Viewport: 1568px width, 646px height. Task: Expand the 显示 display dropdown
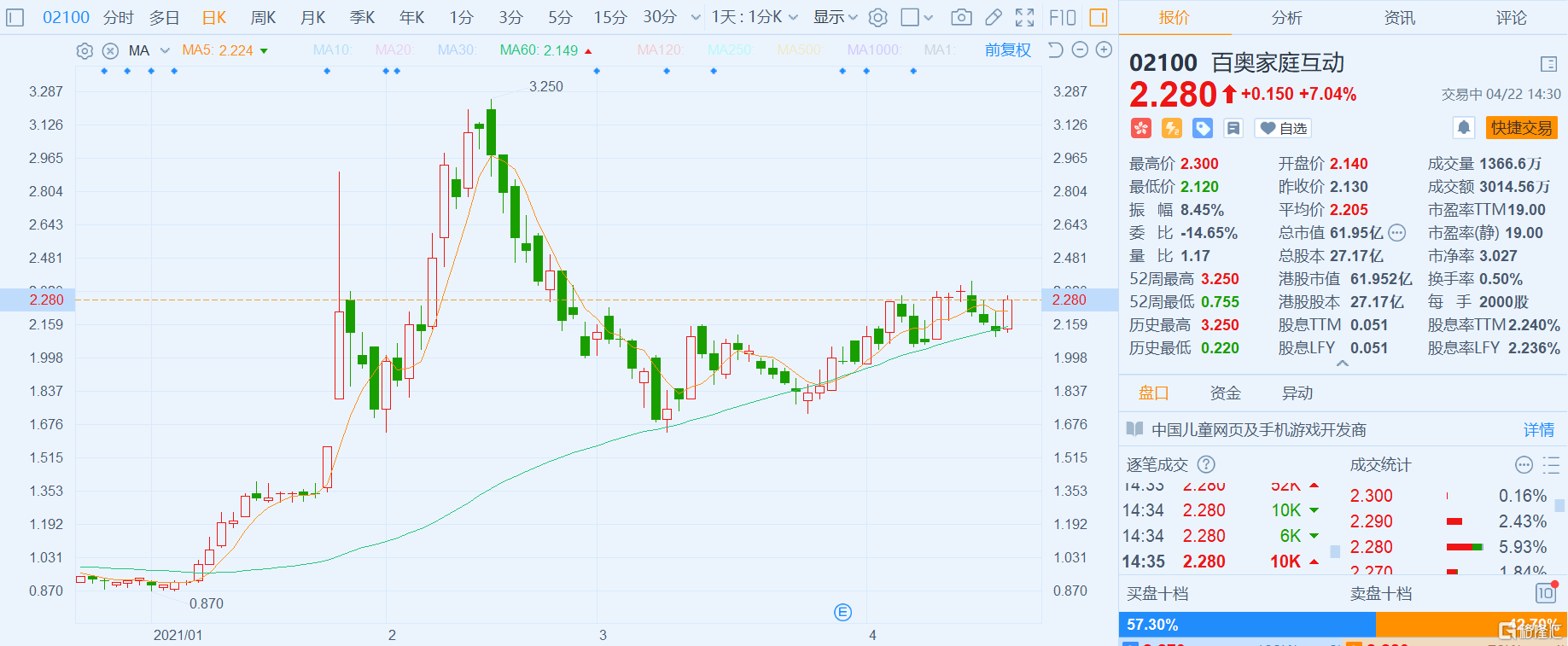coord(835,17)
